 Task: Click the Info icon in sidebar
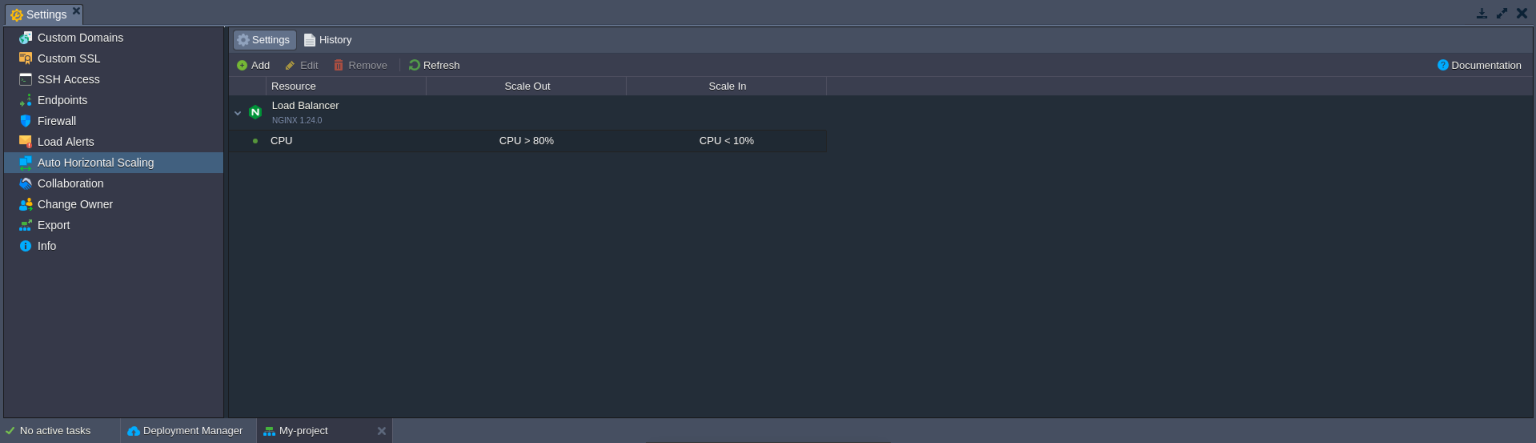[x=25, y=246]
